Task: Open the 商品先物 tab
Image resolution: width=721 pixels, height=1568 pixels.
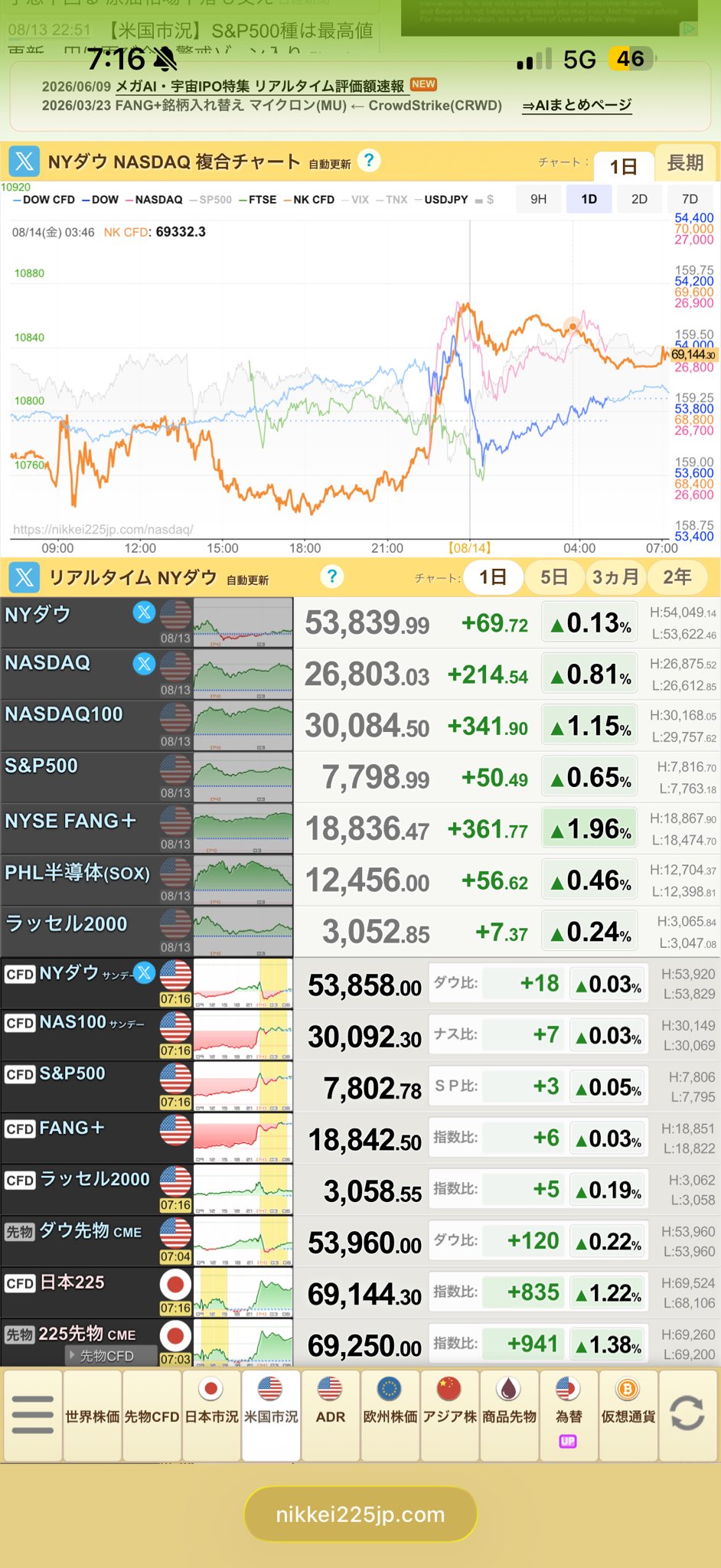Action: coord(509,1415)
